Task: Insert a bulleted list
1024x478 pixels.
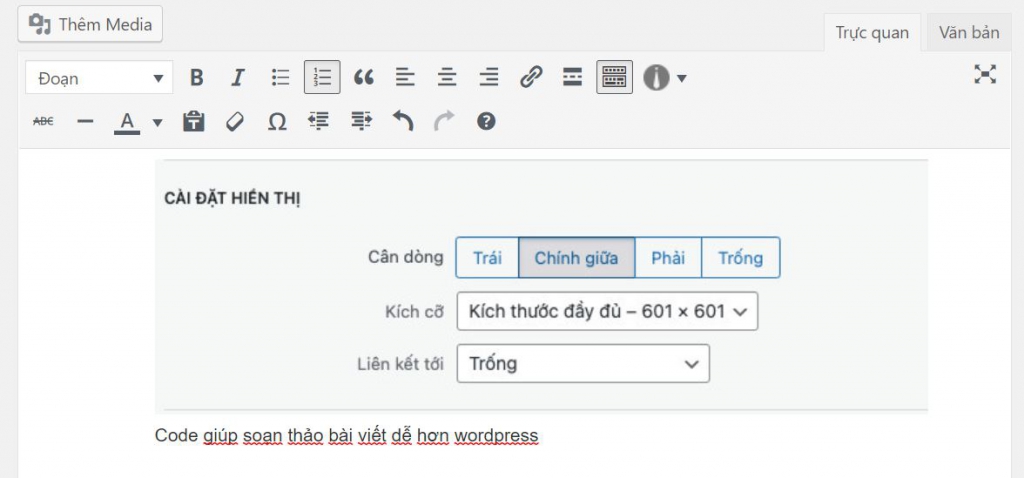Action: pyautogui.click(x=280, y=78)
